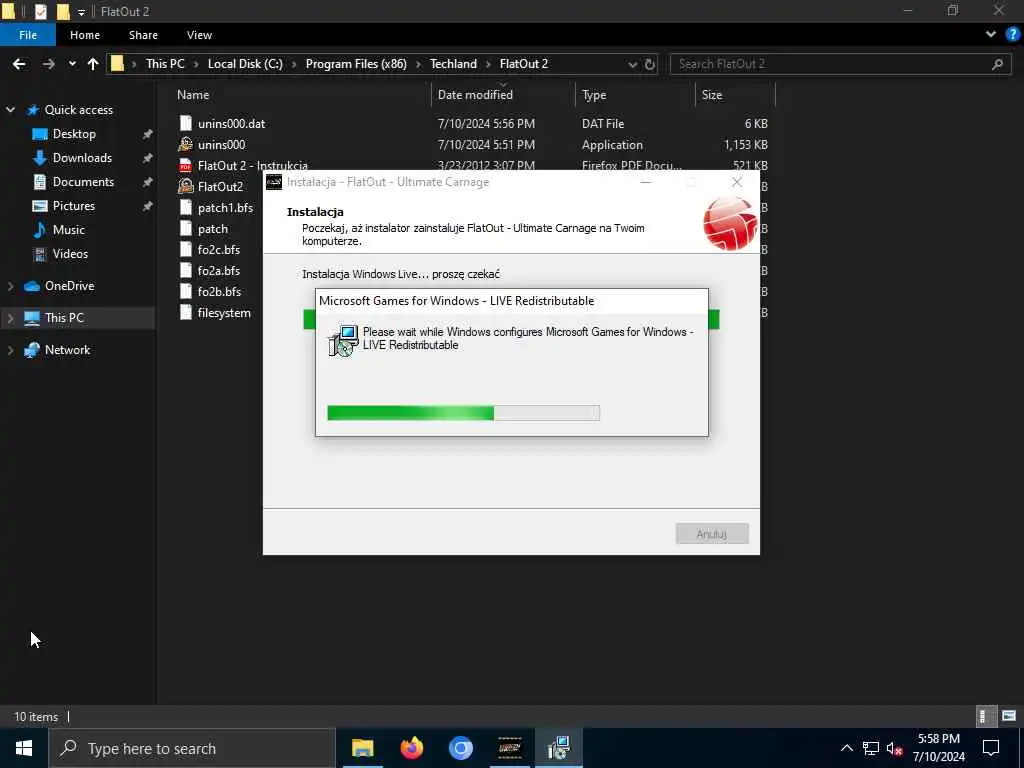
Task: Open the recent locations dropdown arrow
Action: coord(72,64)
